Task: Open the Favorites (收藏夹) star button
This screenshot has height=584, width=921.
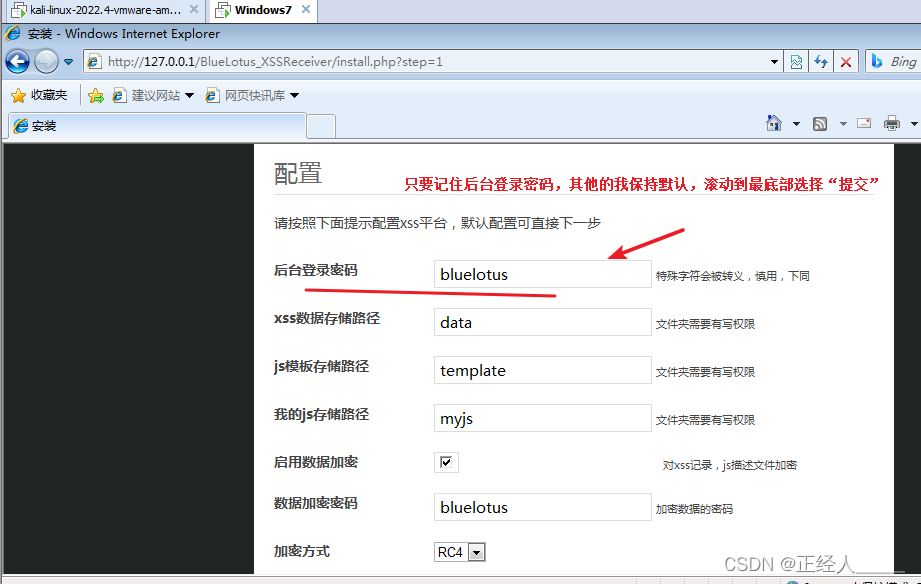Action: (39, 95)
